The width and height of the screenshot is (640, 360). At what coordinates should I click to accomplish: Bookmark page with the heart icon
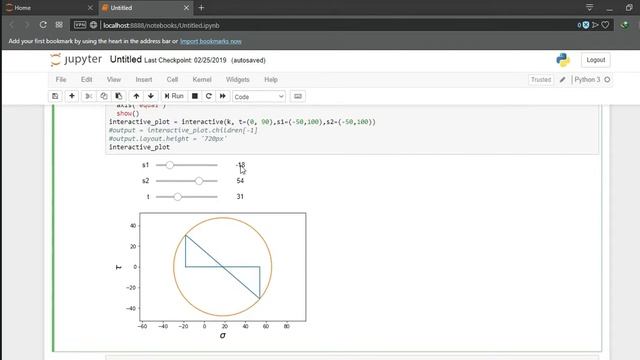[606, 25]
